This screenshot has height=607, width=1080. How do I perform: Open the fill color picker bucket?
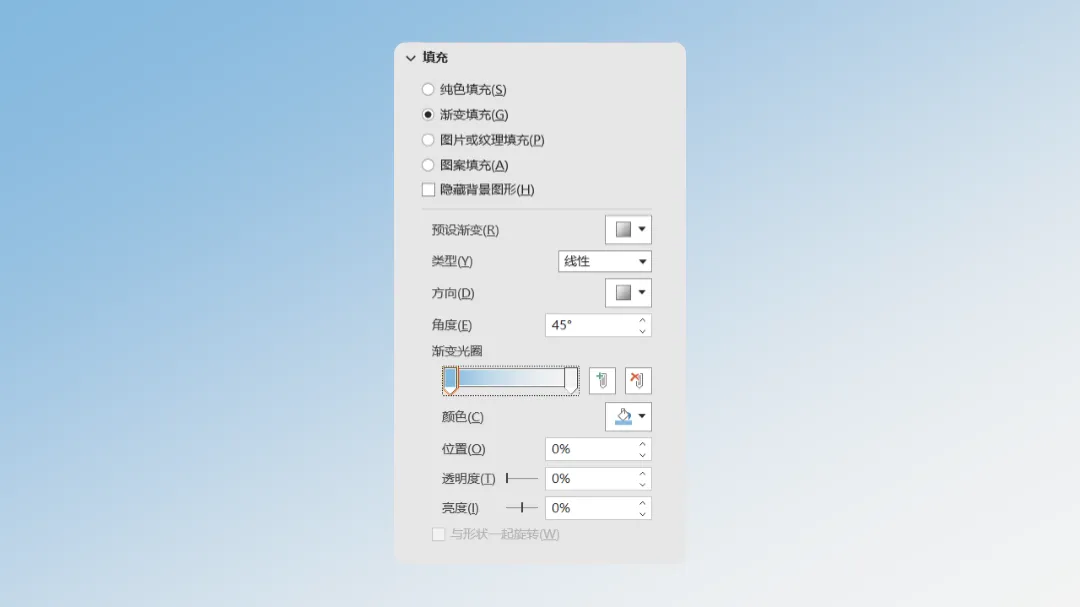point(623,416)
